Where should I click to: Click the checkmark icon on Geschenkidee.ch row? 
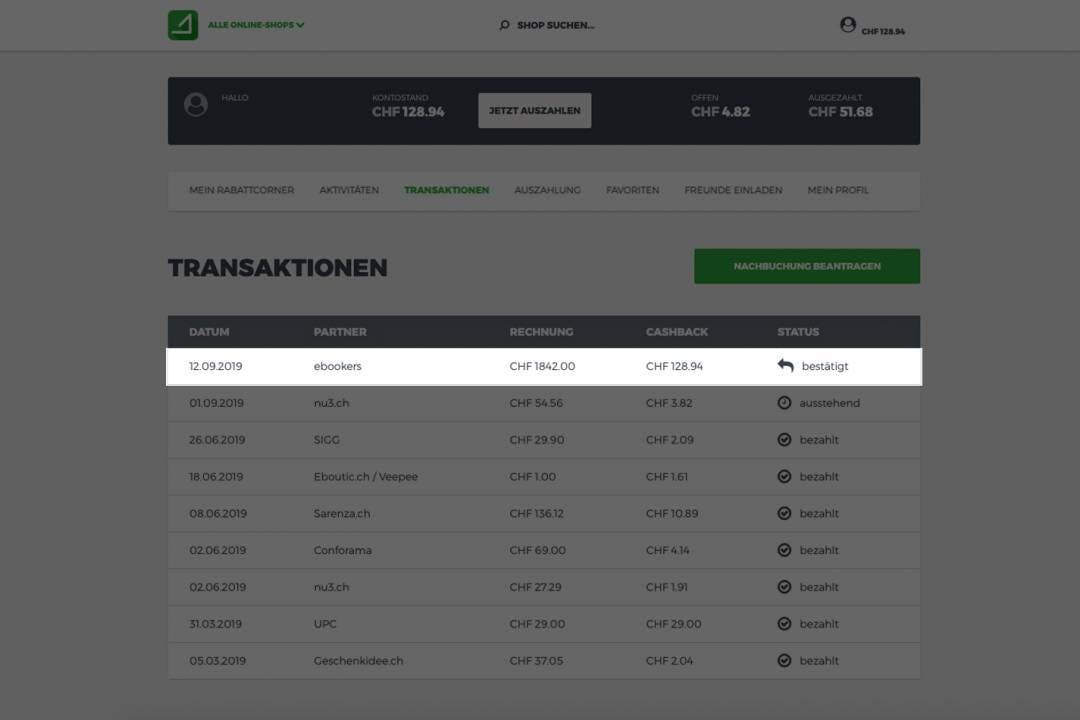pyautogui.click(x=784, y=661)
